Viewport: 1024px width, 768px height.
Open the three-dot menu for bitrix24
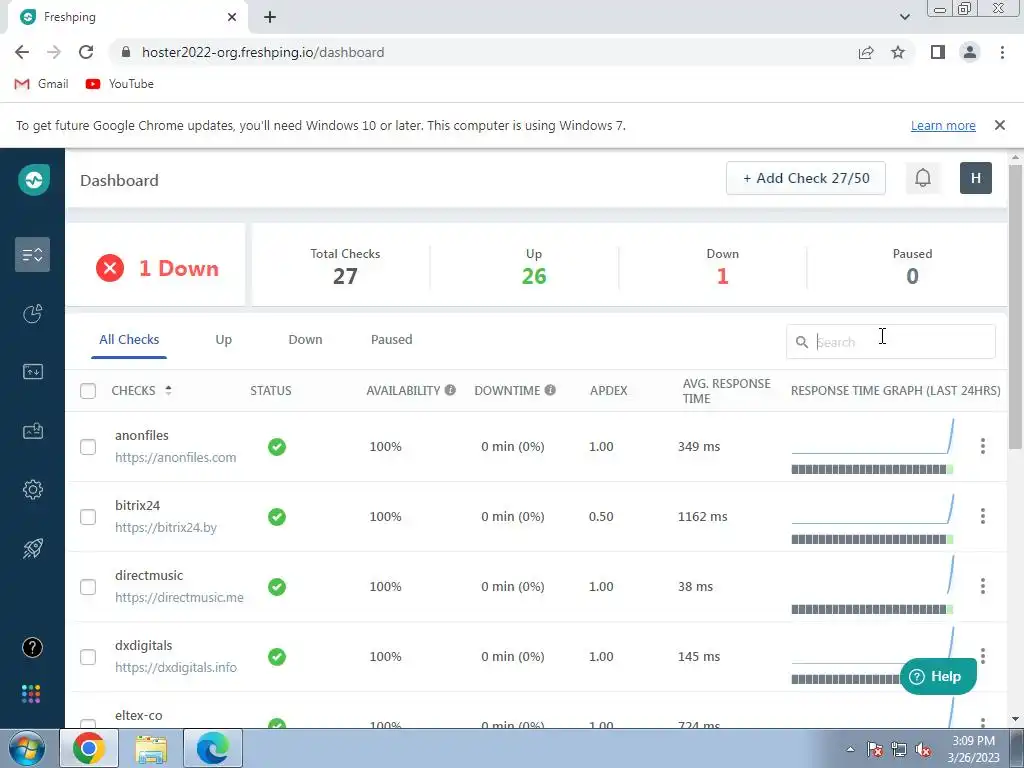[982, 516]
